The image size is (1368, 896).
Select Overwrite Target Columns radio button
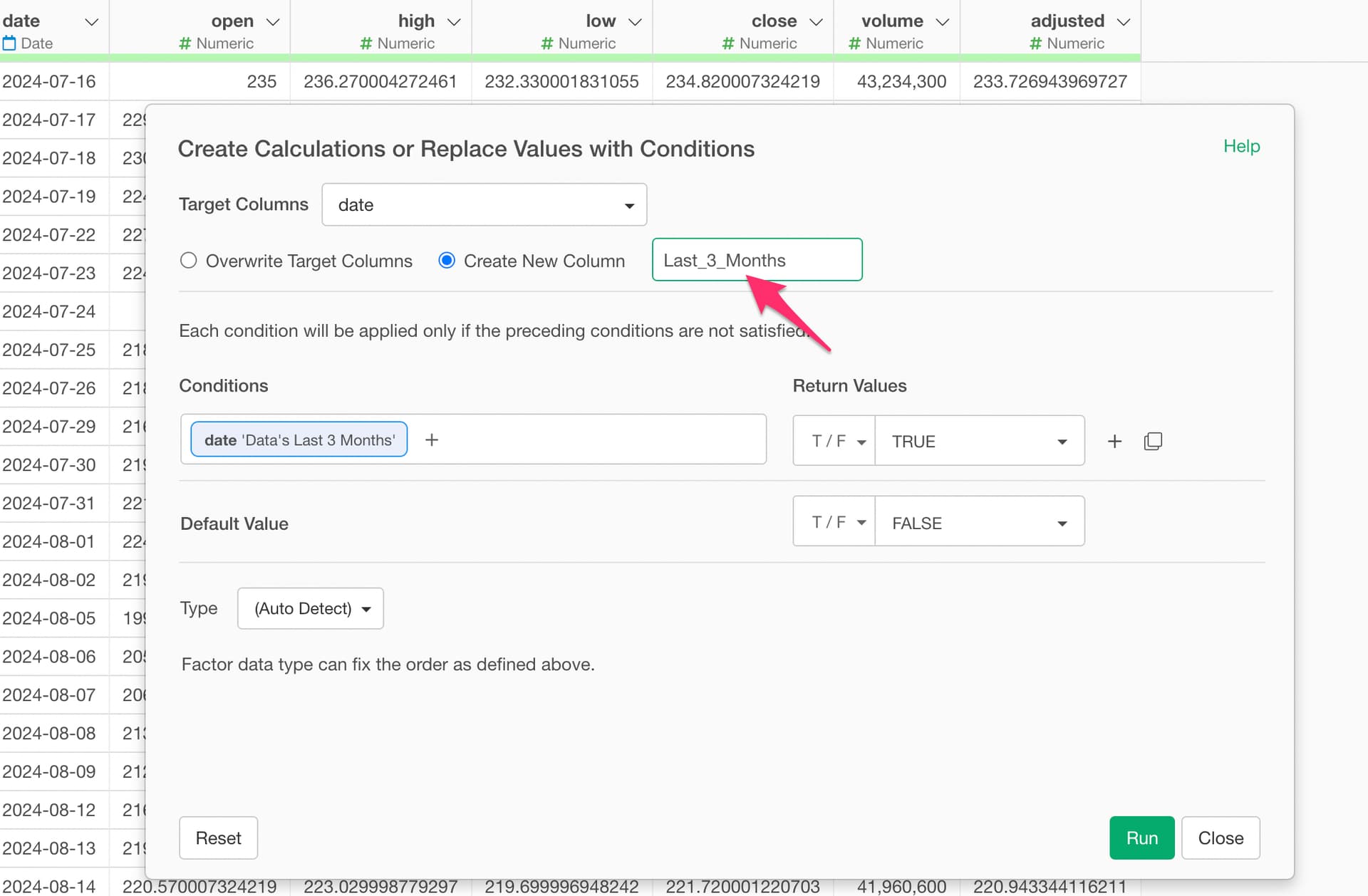tap(189, 261)
